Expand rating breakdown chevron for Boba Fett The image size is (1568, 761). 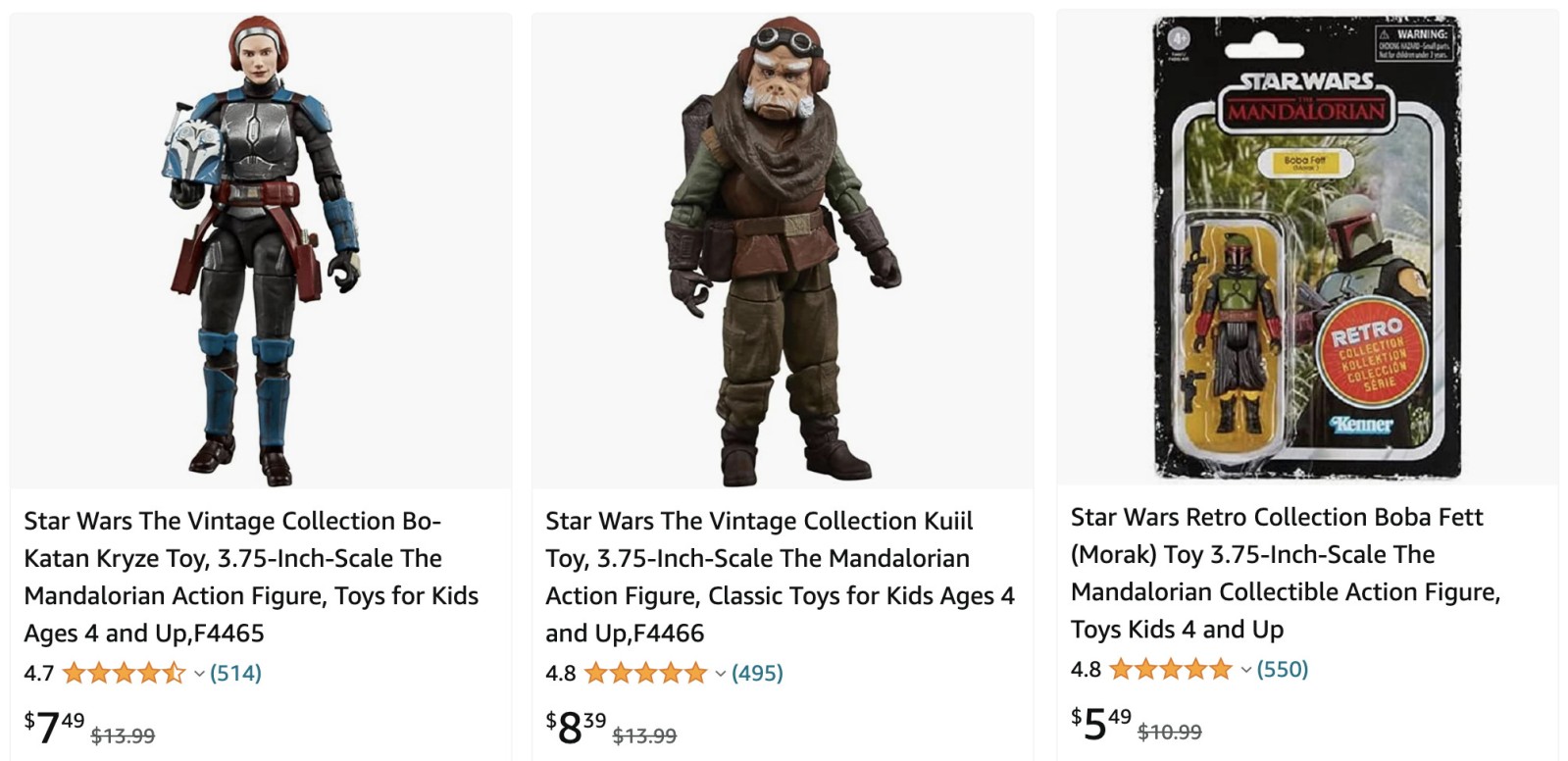point(1246,670)
